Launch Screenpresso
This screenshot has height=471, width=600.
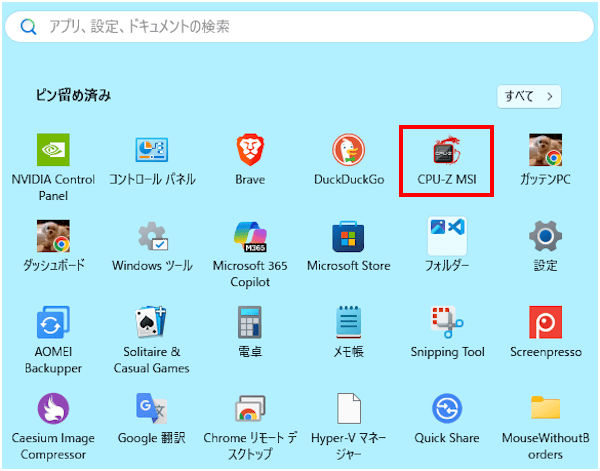[x=545, y=322]
